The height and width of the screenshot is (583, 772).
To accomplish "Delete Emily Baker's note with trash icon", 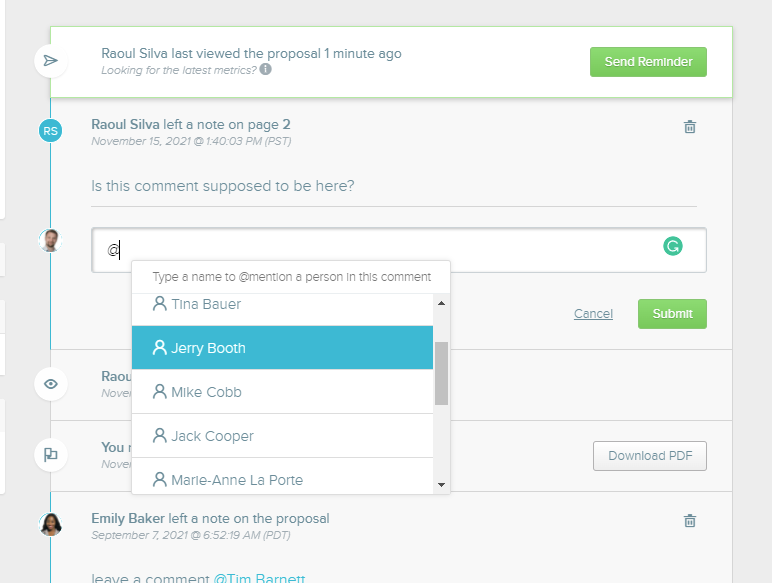I will (x=689, y=521).
